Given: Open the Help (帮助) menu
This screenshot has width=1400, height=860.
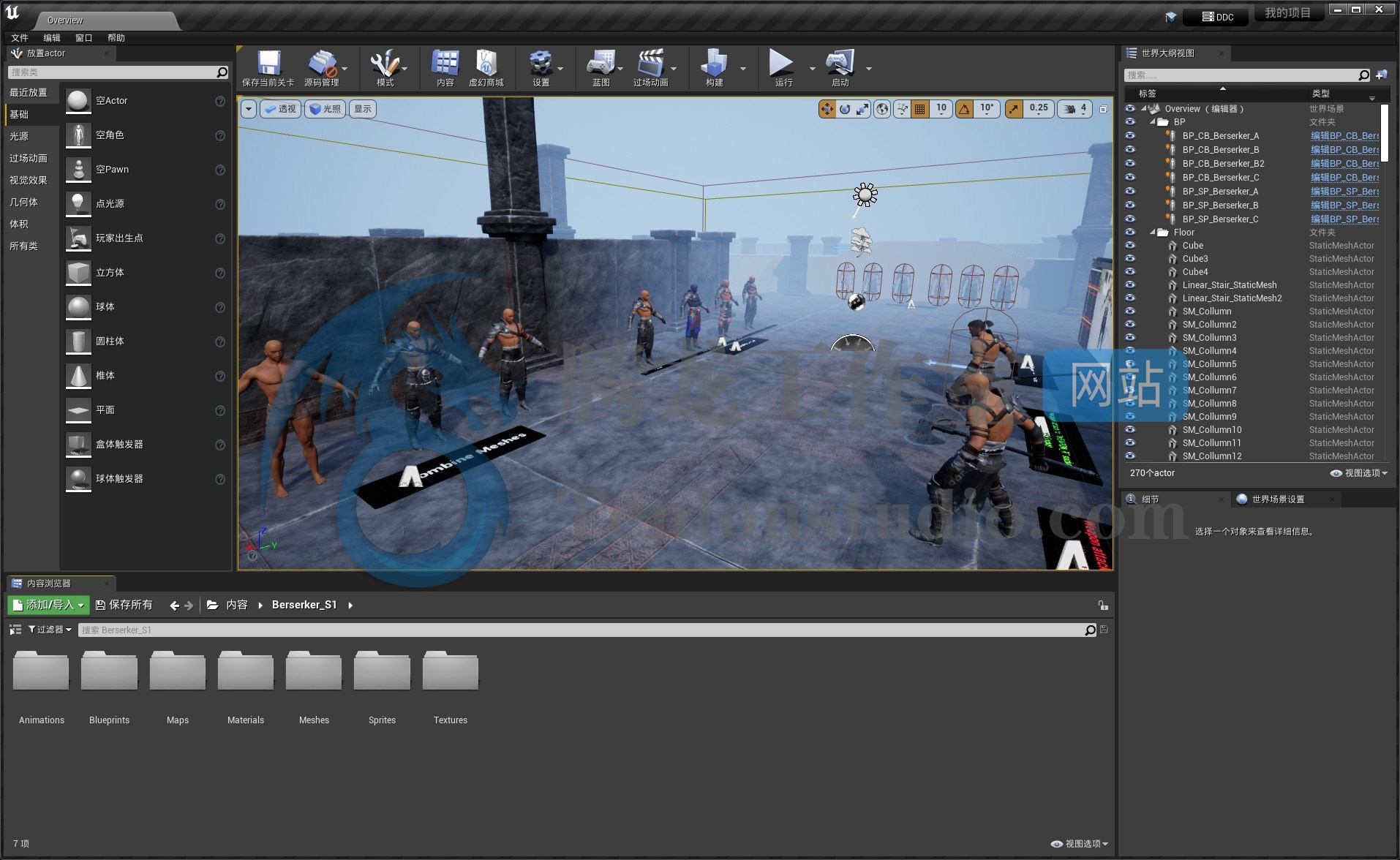Looking at the screenshot, I should (116, 38).
